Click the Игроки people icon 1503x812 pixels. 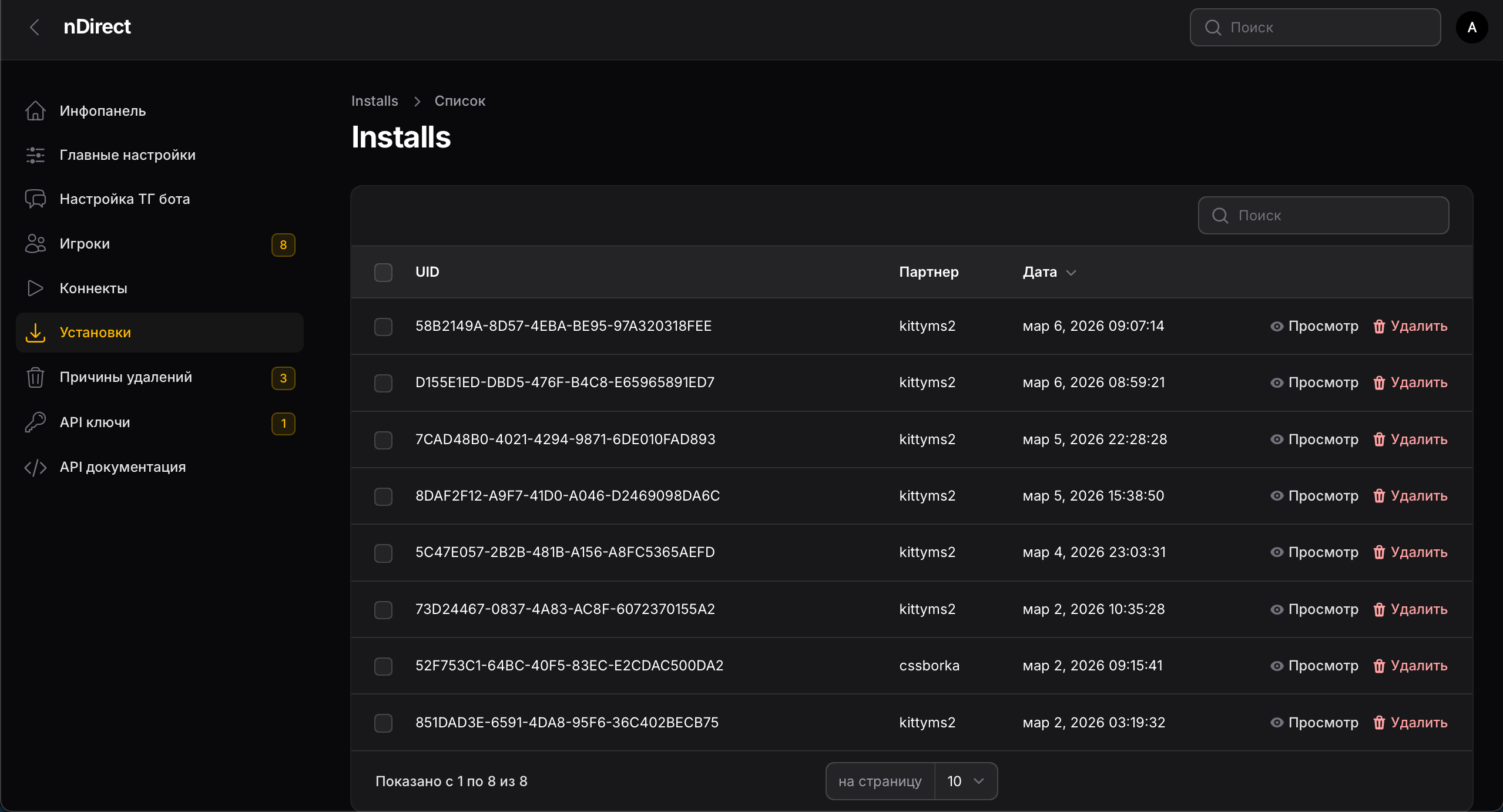click(35, 244)
